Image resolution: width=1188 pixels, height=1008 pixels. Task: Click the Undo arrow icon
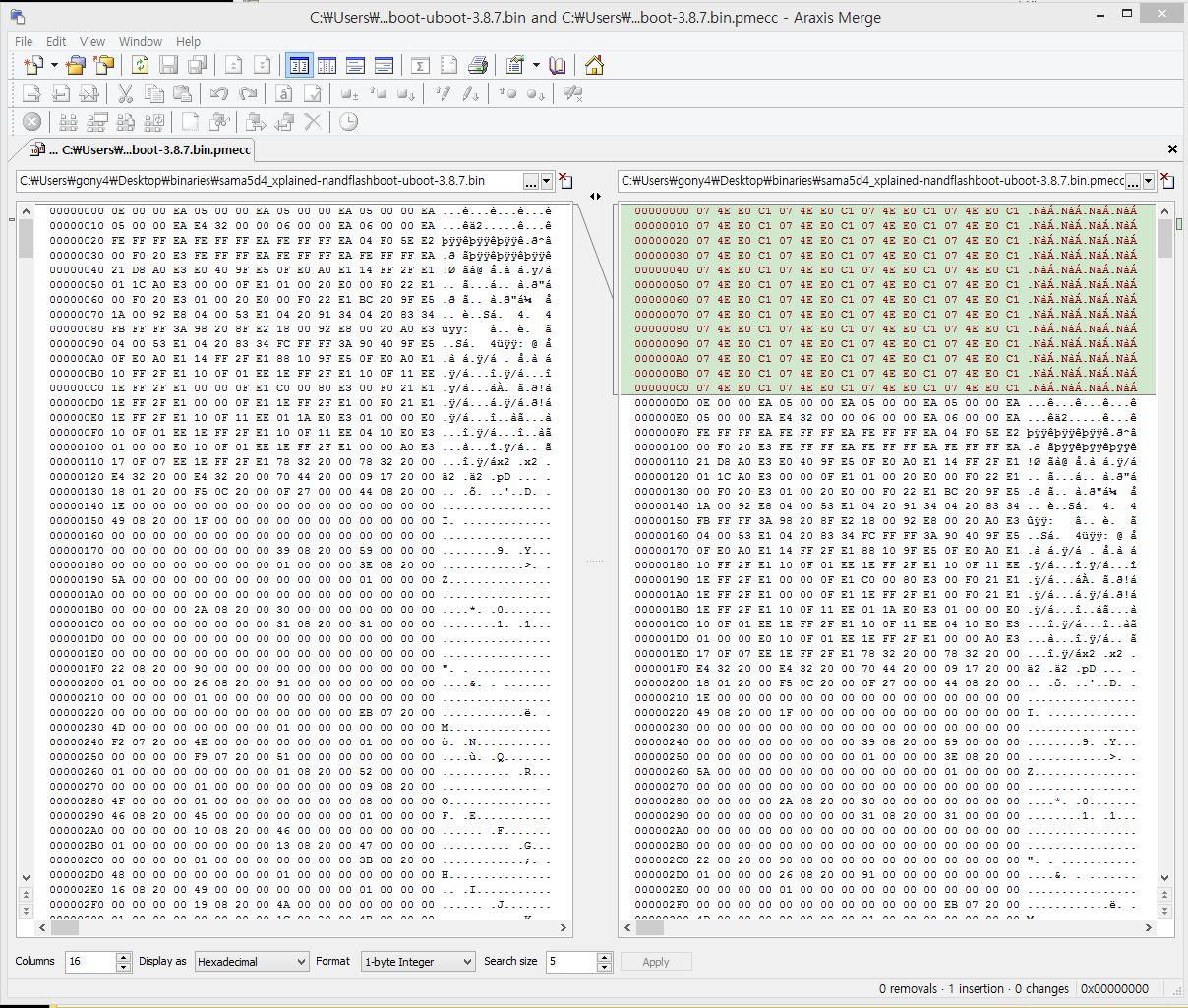pos(219,93)
